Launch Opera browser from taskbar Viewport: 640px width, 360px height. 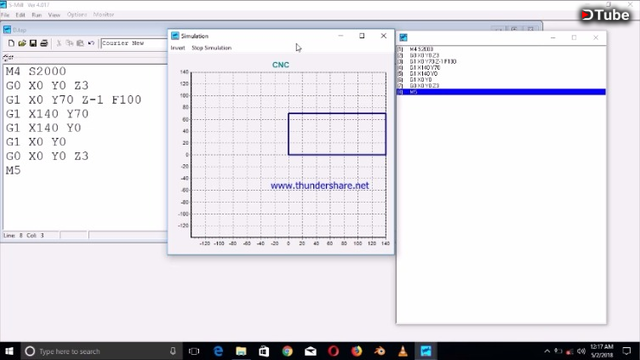click(333, 351)
